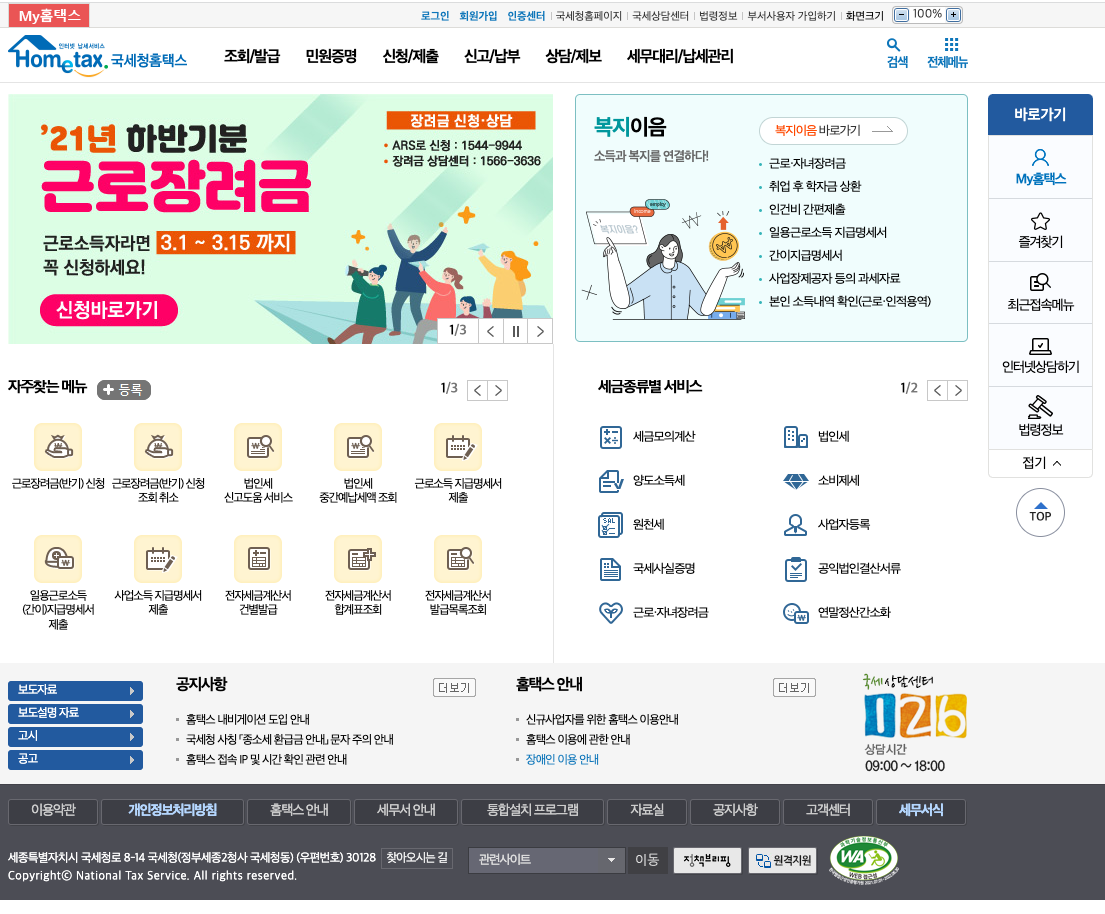This screenshot has height=914, width=1105.
Task: Click the TOP scroll-up circle button
Action: point(1040,512)
